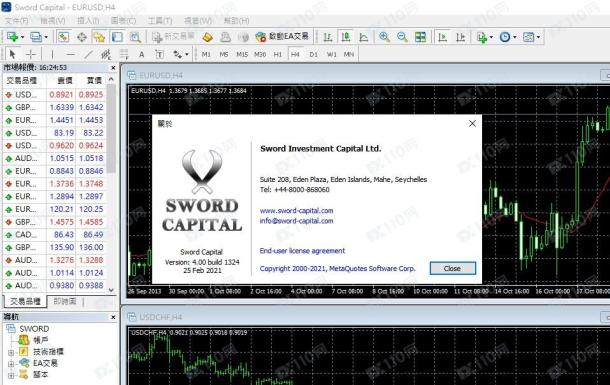
Task: Open the 工具(T) menu
Action: [160, 20]
